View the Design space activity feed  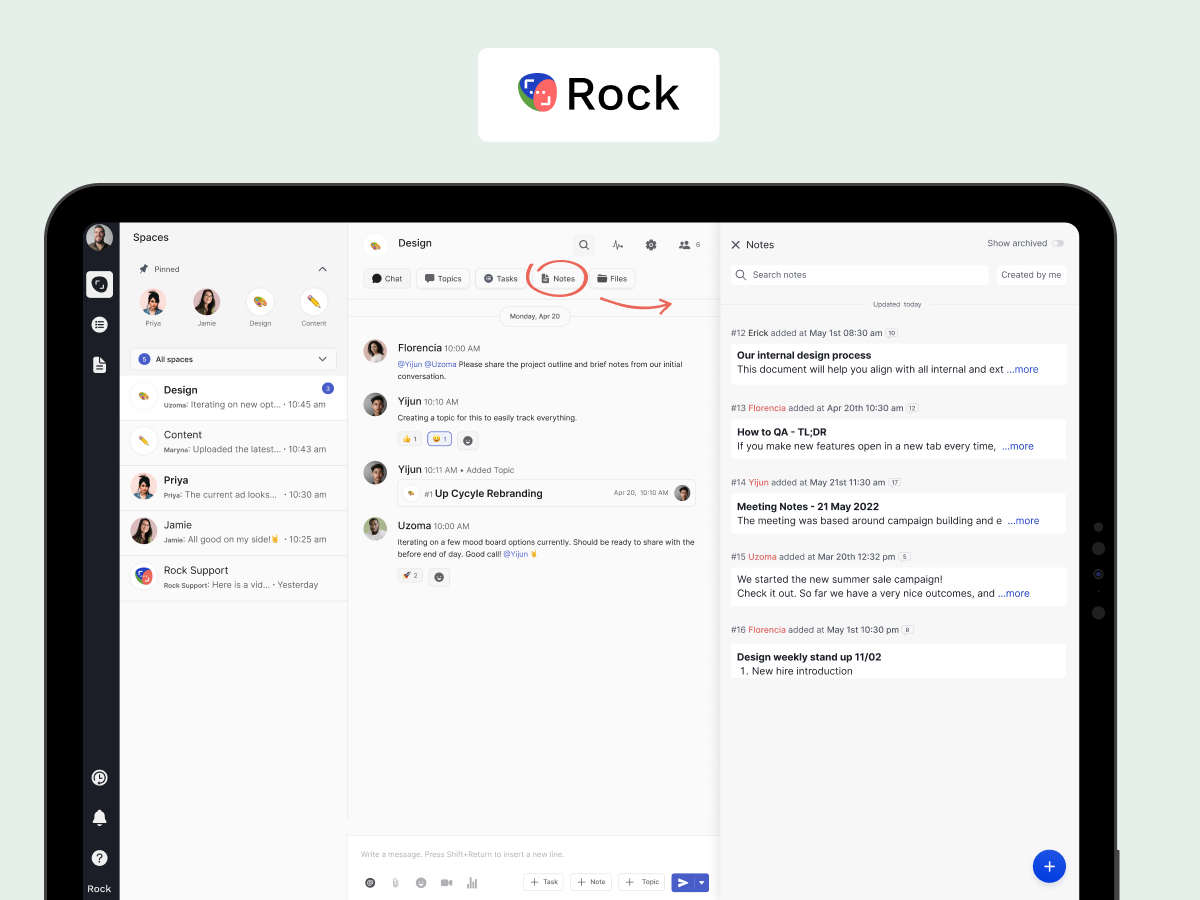(x=618, y=244)
